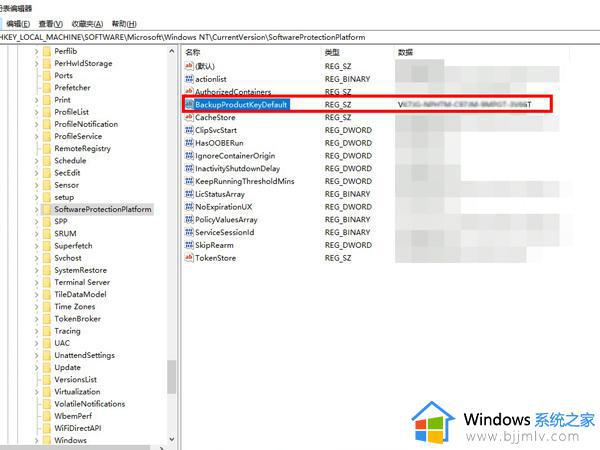Expand the Schedule tree node

point(36,161)
